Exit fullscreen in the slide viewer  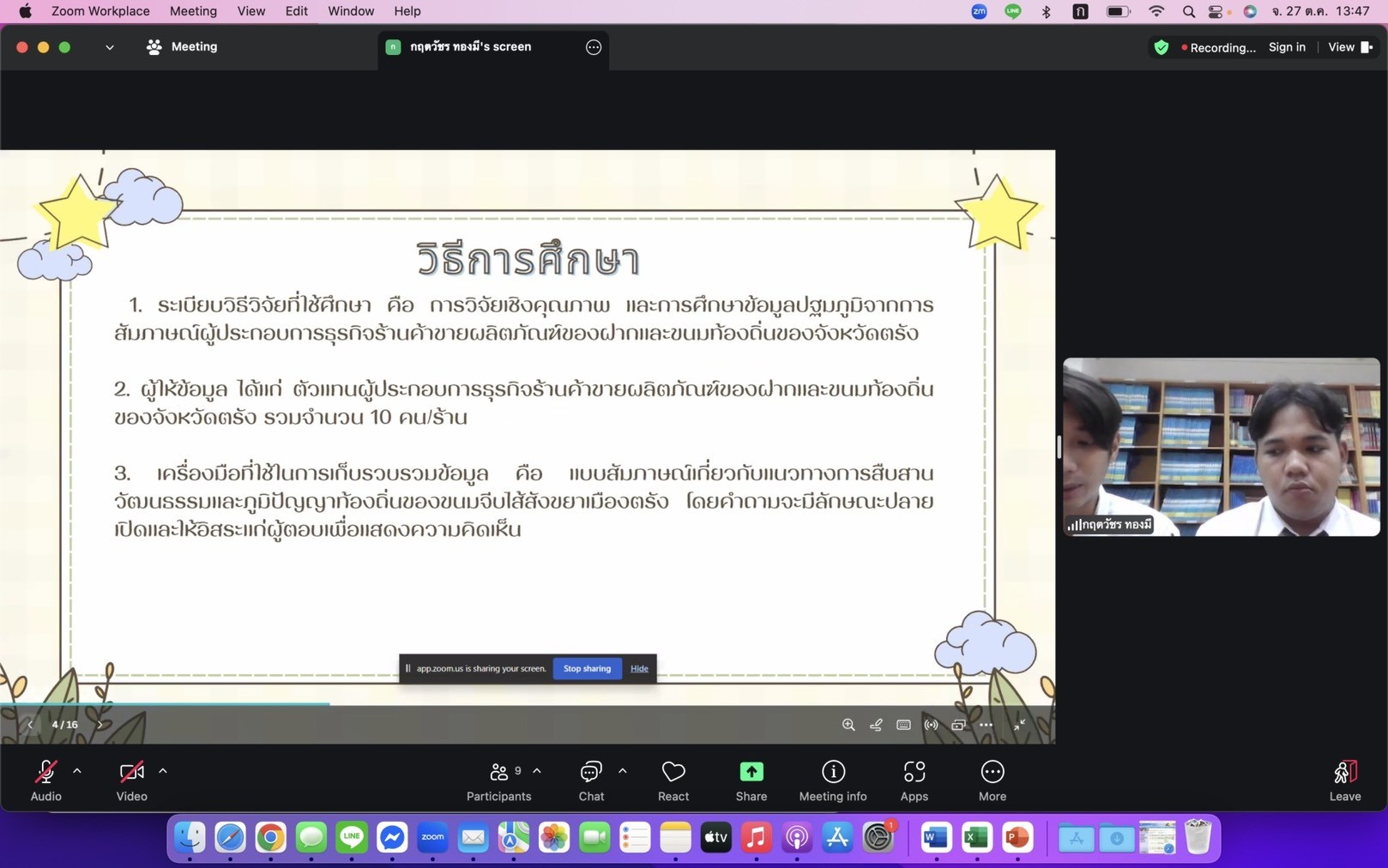tap(1019, 725)
